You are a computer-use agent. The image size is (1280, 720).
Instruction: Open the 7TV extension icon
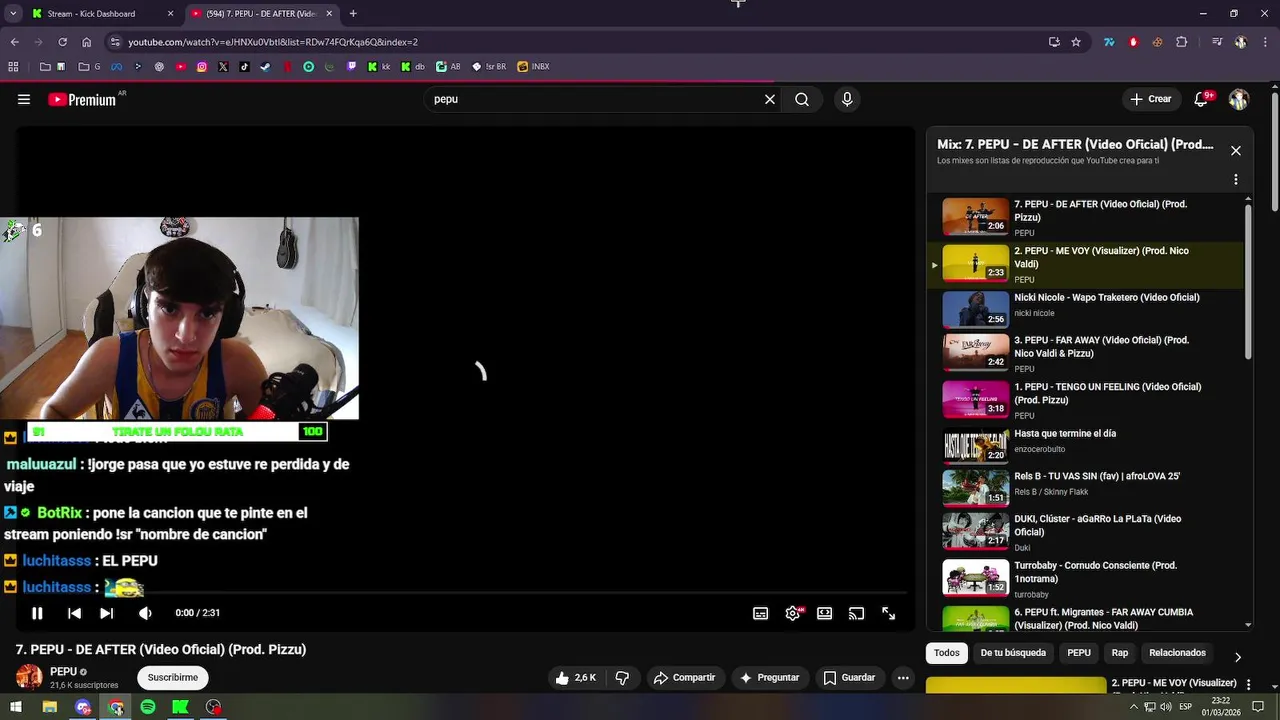[x=1109, y=42]
